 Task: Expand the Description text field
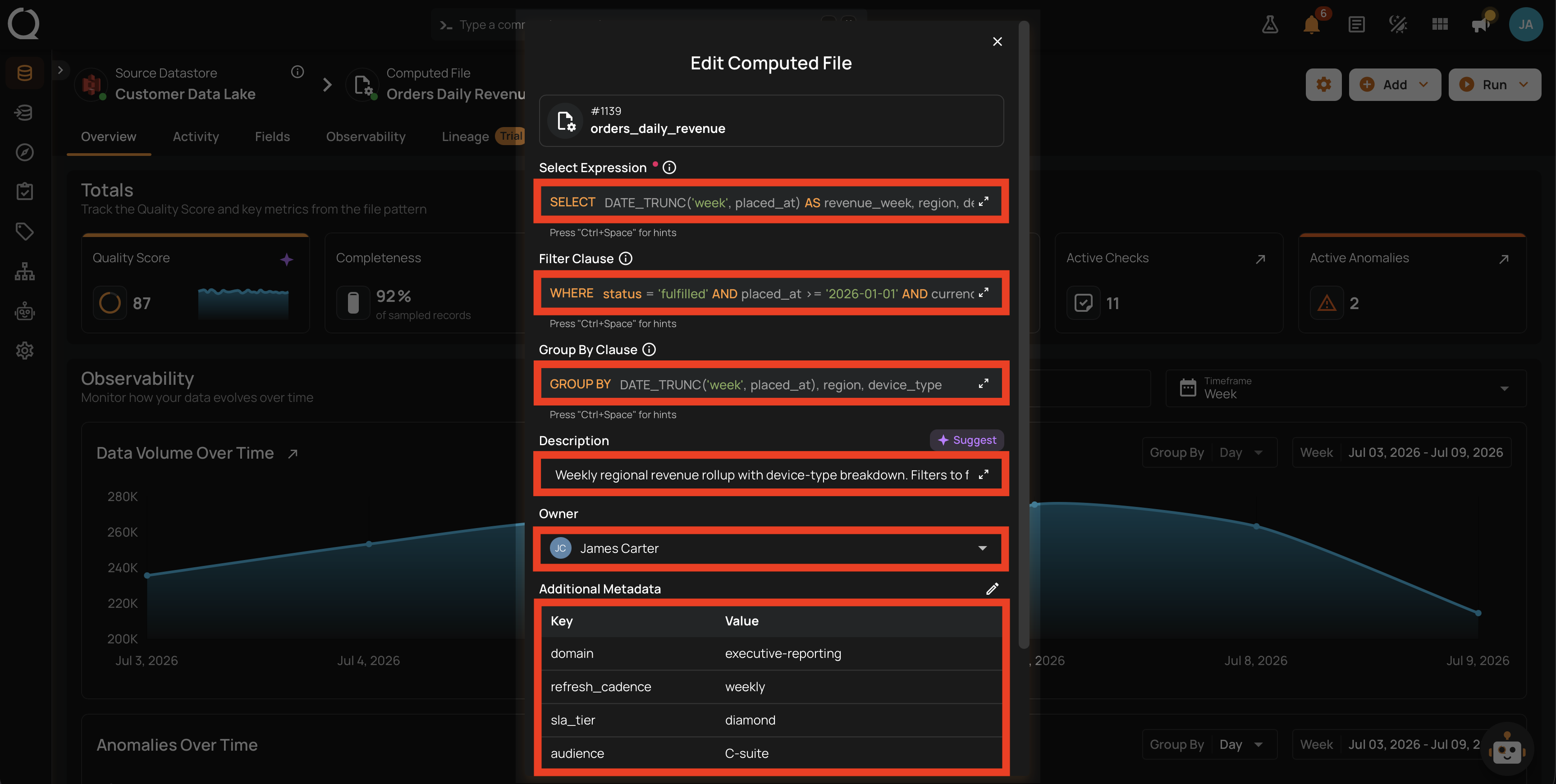point(984,475)
